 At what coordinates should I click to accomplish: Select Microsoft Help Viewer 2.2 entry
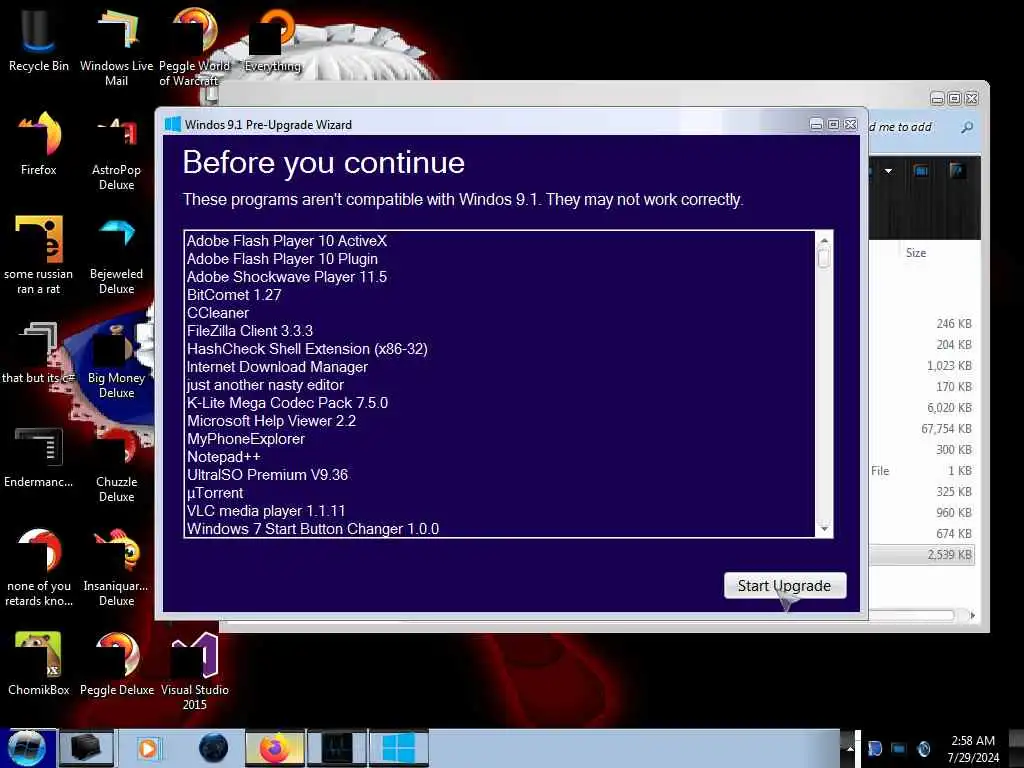coord(272,421)
